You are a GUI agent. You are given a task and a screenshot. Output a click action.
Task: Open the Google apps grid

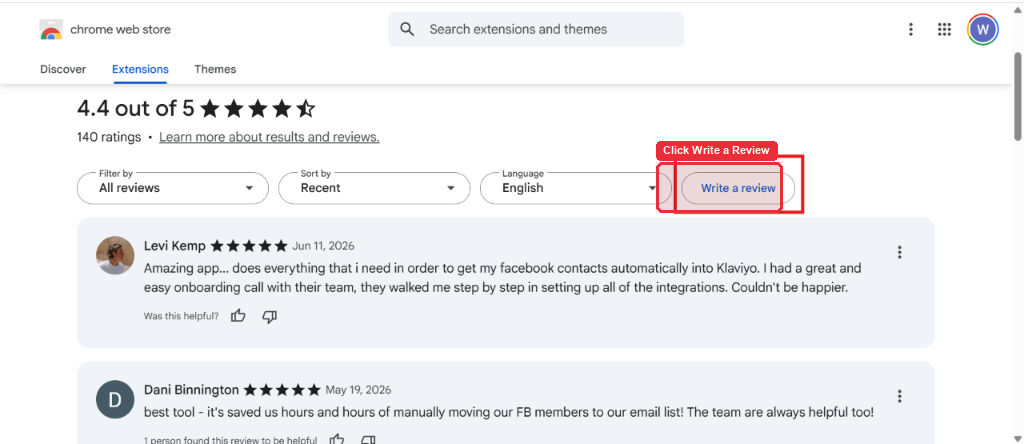click(944, 29)
